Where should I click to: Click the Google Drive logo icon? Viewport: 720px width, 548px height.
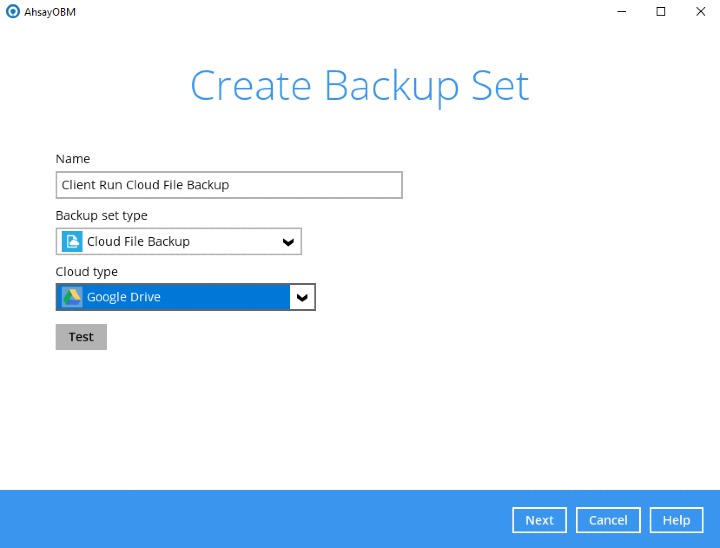click(x=72, y=297)
